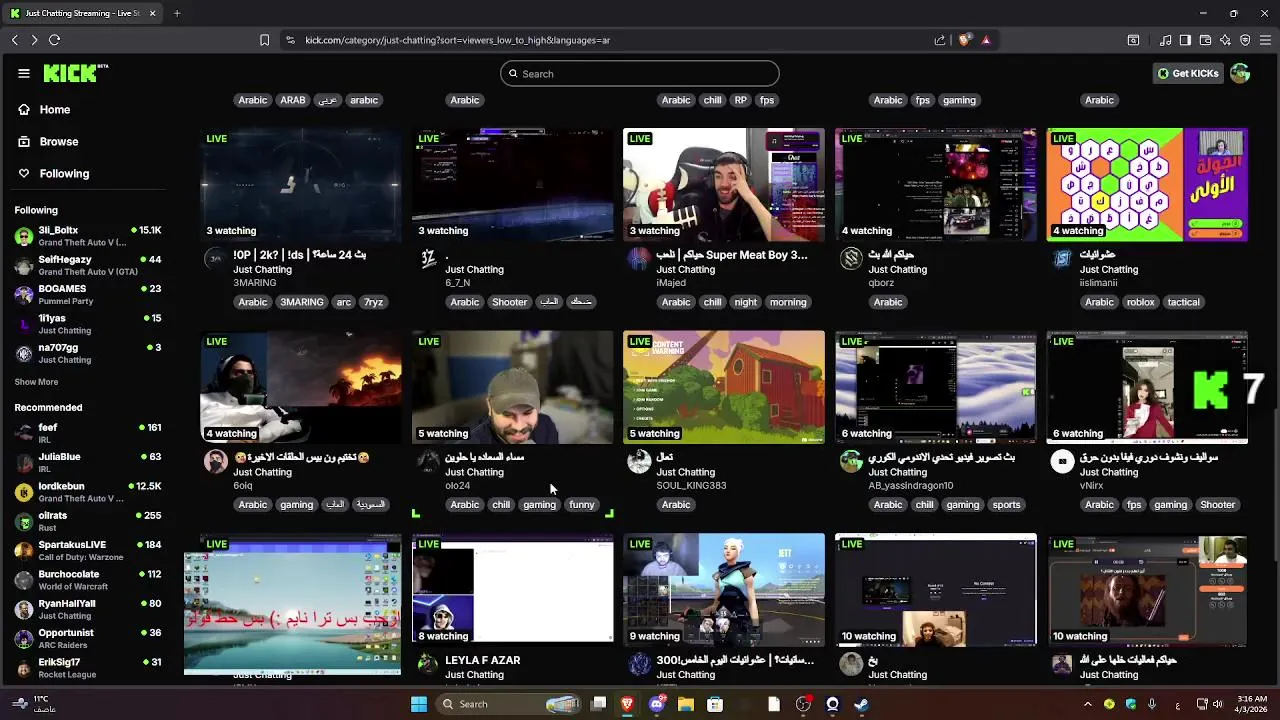Open the 6oiq channel avatar
This screenshot has height=720, width=1280.
(x=215, y=461)
